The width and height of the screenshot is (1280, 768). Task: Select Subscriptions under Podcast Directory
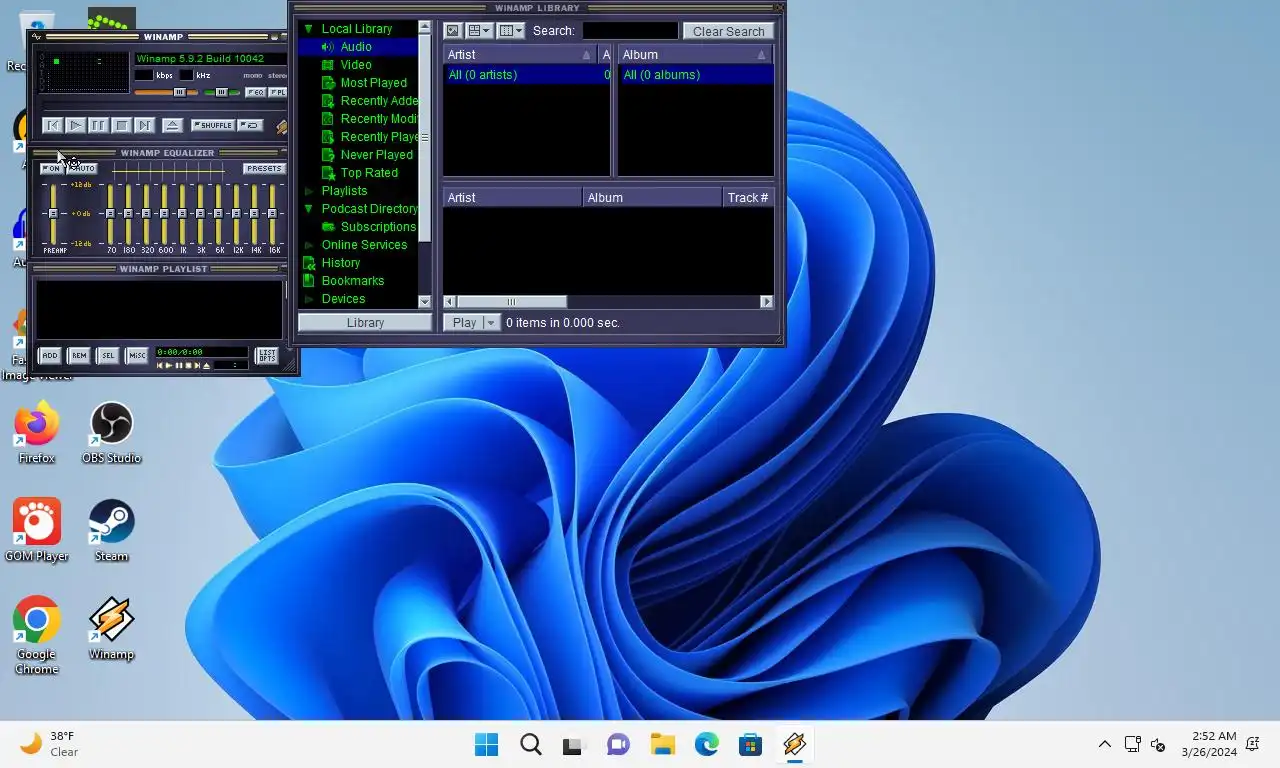pyautogui.click(x=378, y=227)
